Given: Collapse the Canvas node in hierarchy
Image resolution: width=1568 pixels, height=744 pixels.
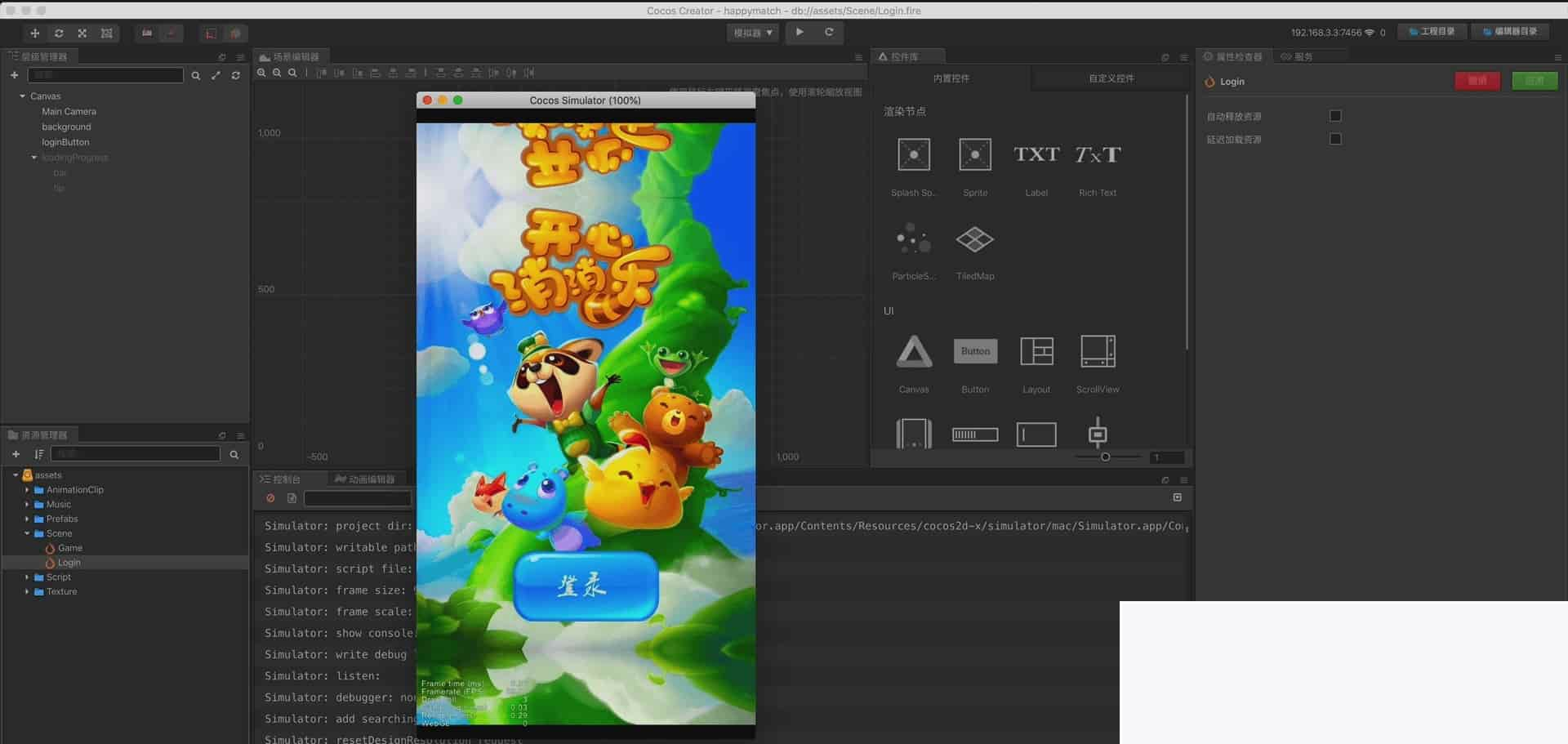Looking at the screenshot, I should pyautogui.click(x=22, y=96).
